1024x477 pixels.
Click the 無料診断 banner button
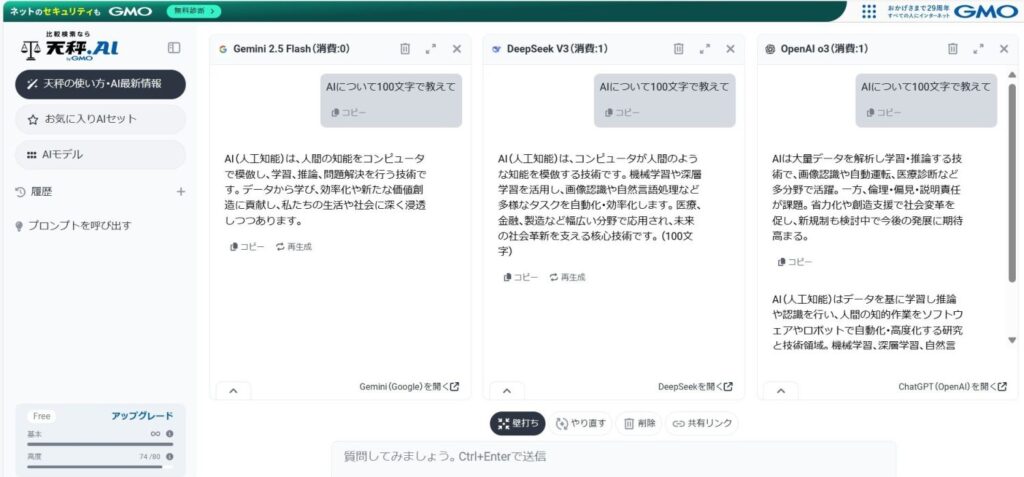[194, 11]
